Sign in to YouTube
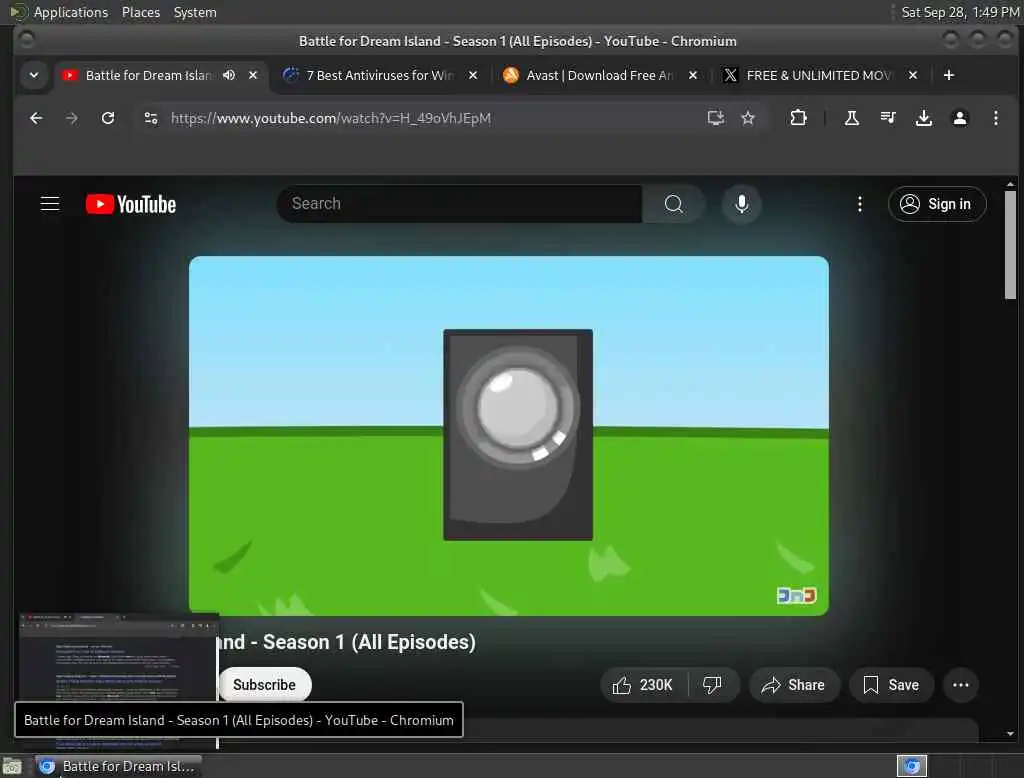The width and height of the screenshot is (1024, 778). tap(936, 204)
